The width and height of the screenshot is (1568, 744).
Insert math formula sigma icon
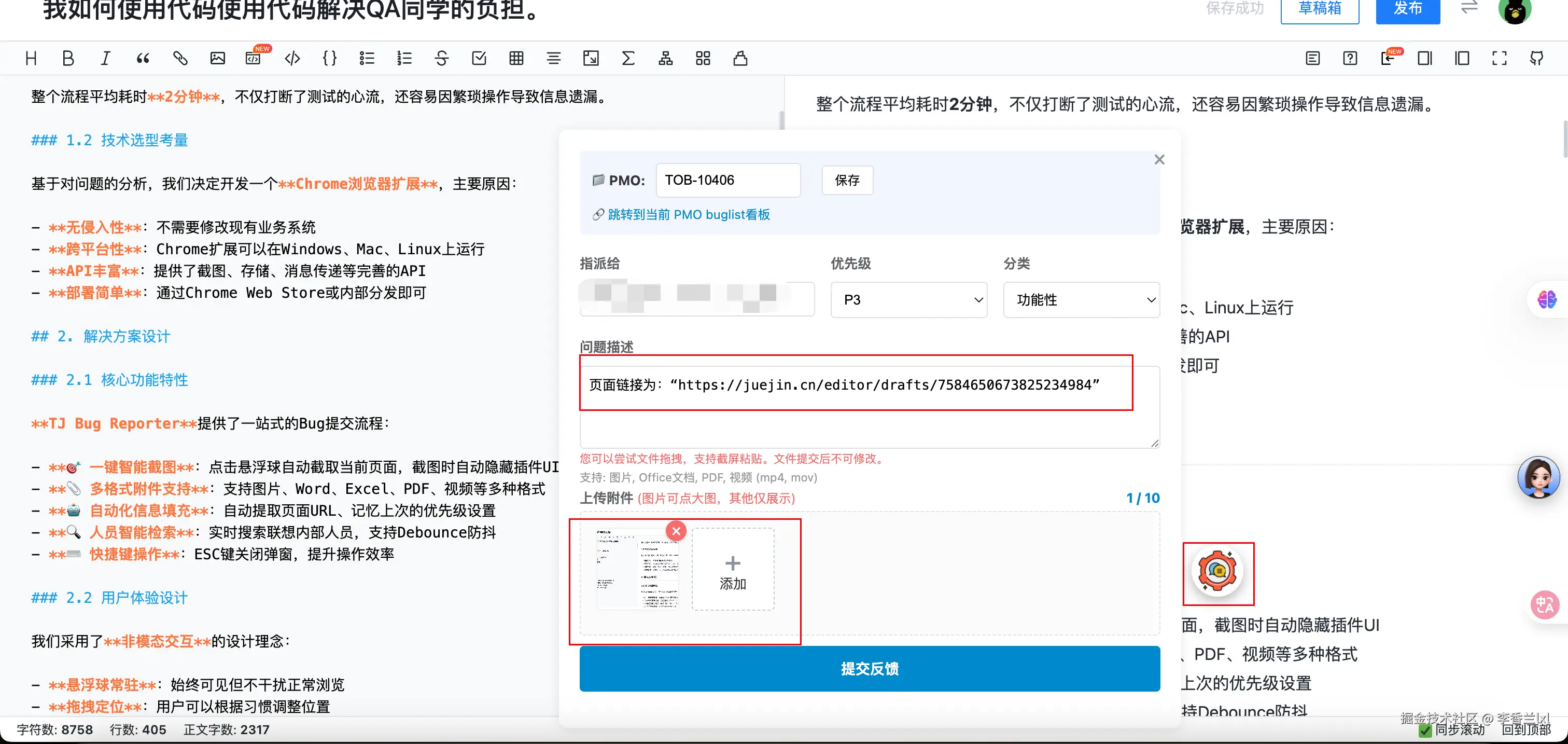pos(628,59)
